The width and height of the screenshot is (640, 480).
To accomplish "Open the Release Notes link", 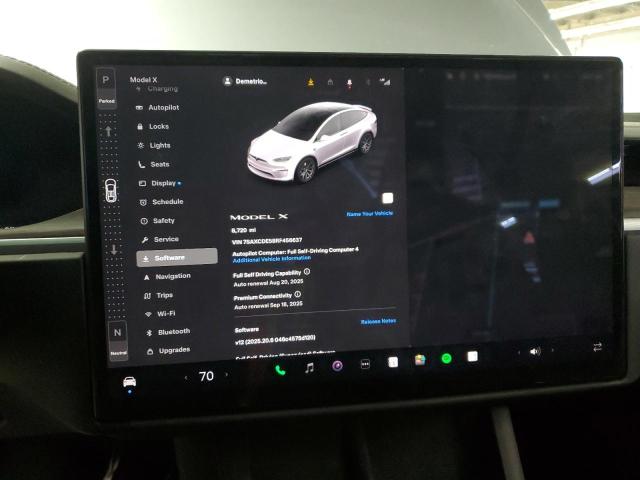I will 378,321.
